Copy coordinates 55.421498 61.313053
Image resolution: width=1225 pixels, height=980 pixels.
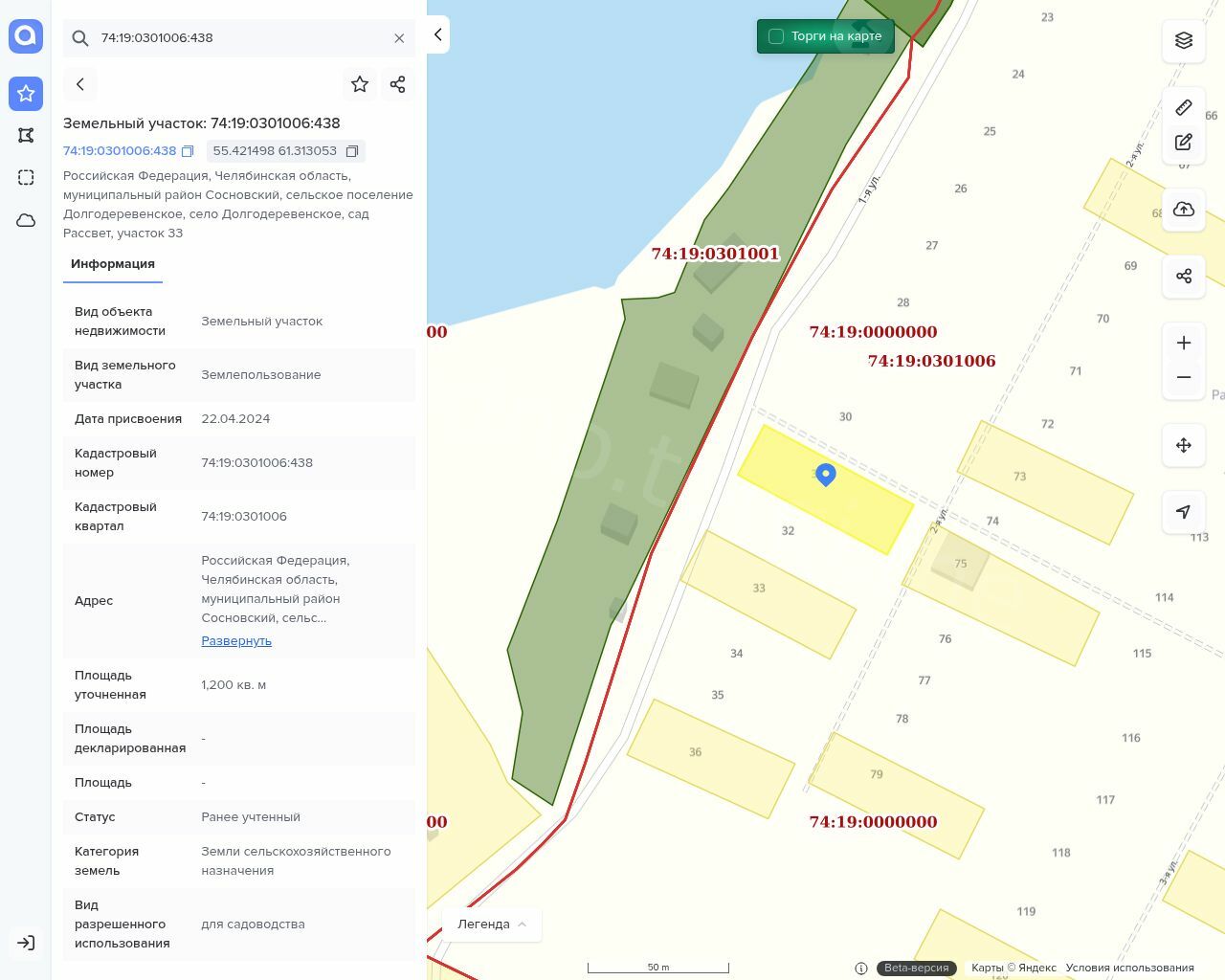pyautogui.click(x=352, y=151)
